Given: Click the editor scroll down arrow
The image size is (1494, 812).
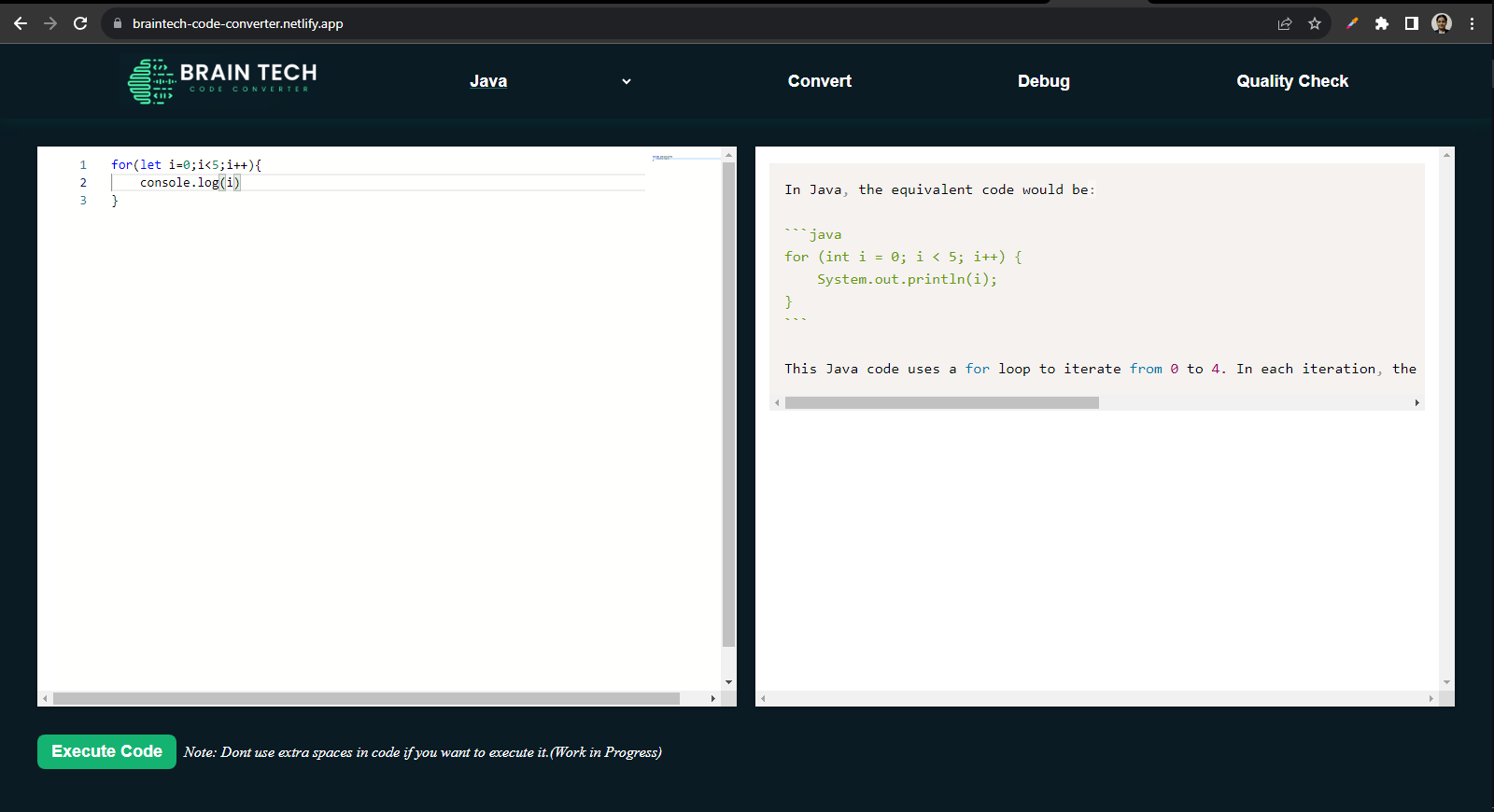Looking at the screenshot, I should (x=729, y=682).
